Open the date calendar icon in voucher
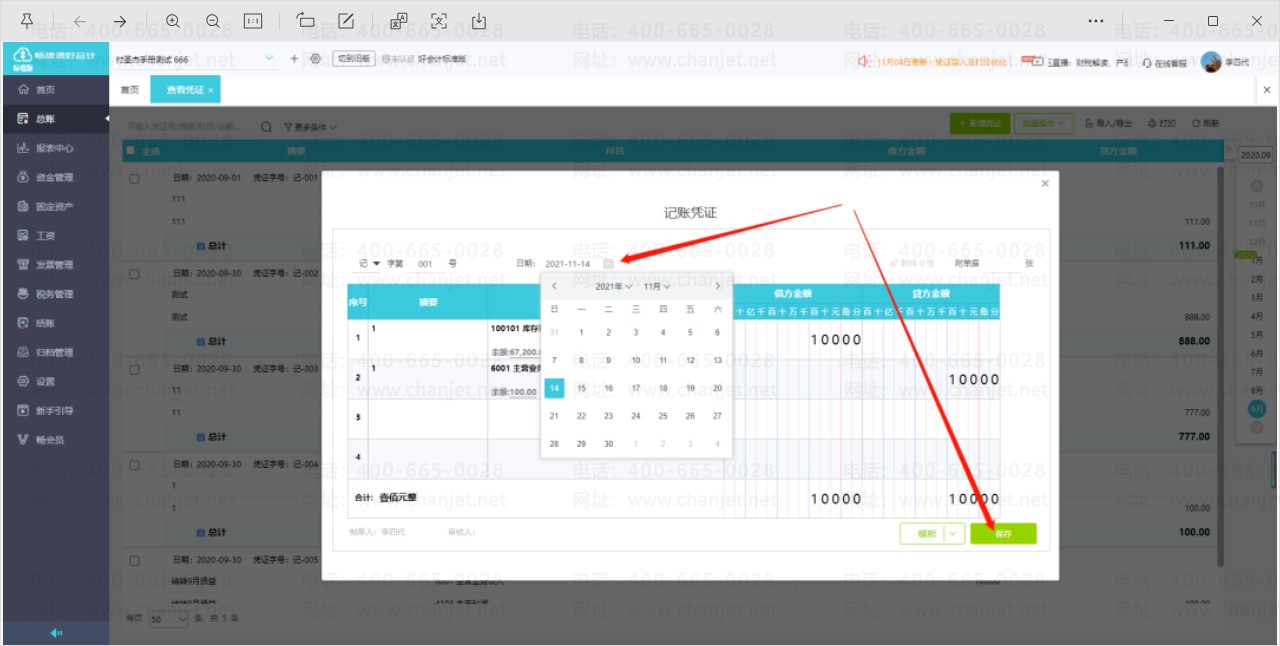Viewport: 1280px width, 646px height. (x=608, y=264)
